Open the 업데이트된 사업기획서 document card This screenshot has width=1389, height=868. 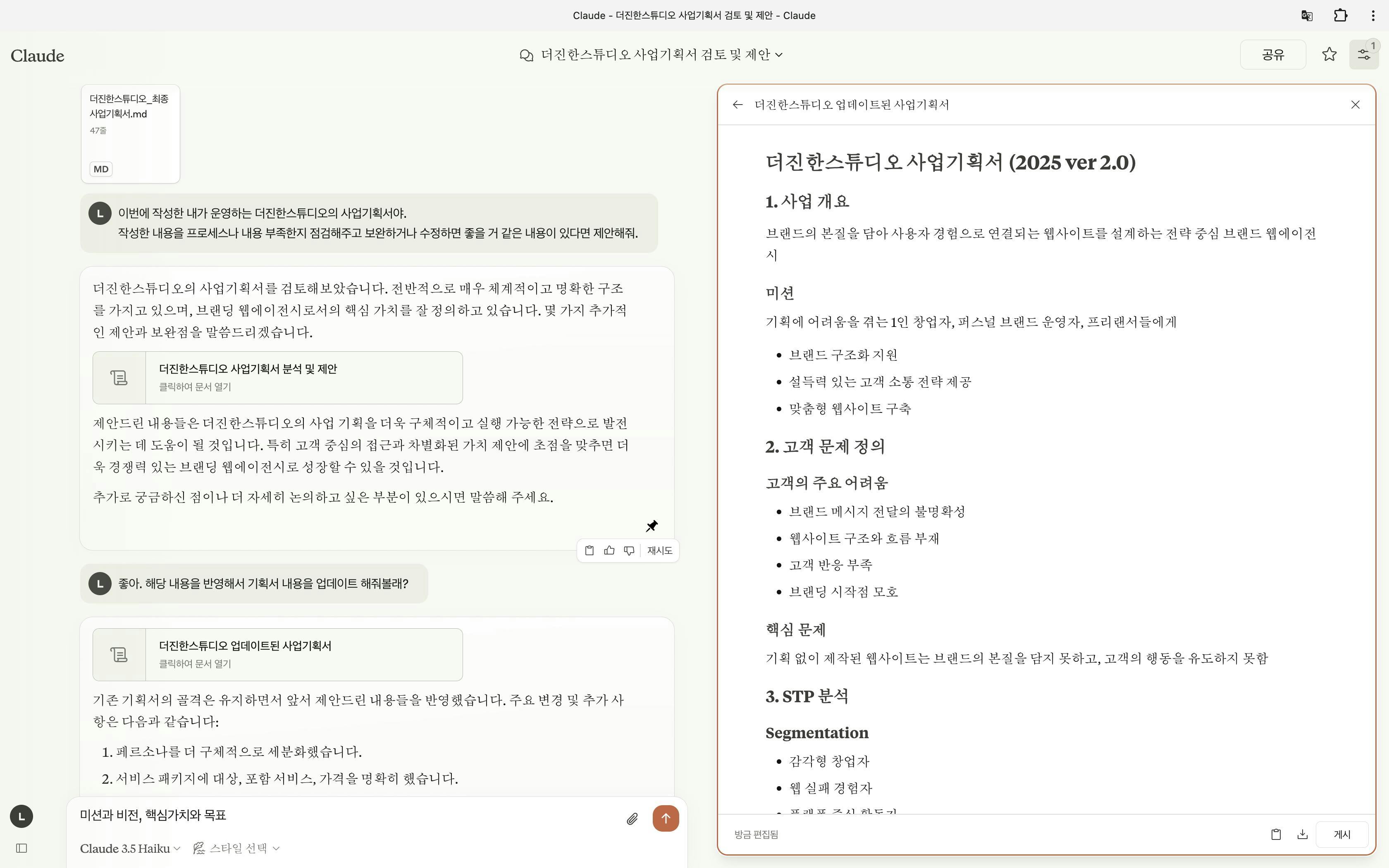(277, 654)
